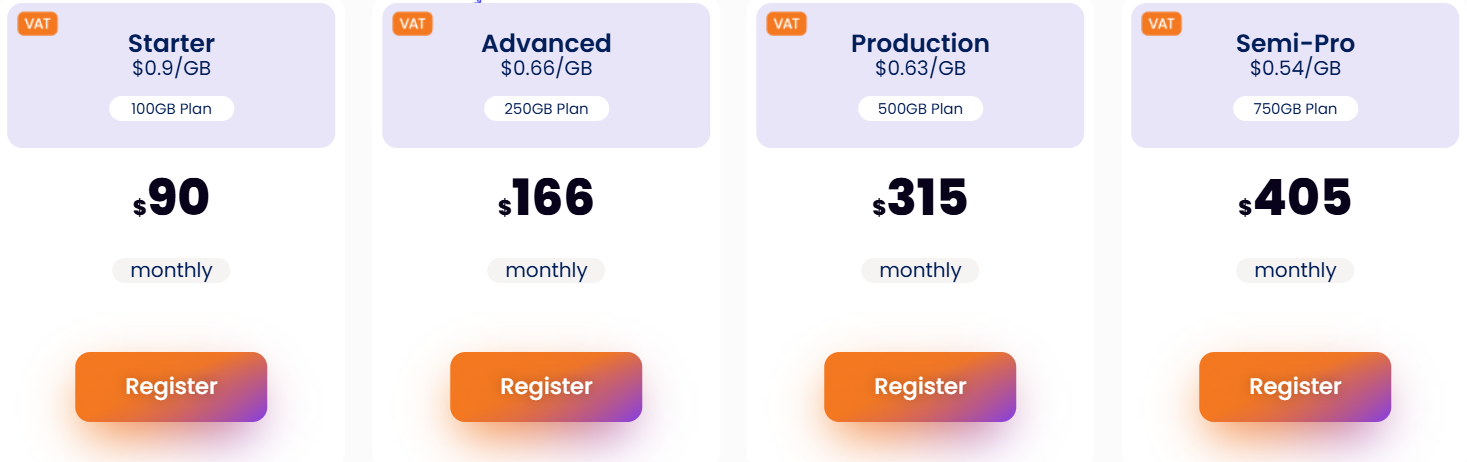Click monthly label under $90 price
This screenshot has width=1467, height=462.
[x=171, y=270]
